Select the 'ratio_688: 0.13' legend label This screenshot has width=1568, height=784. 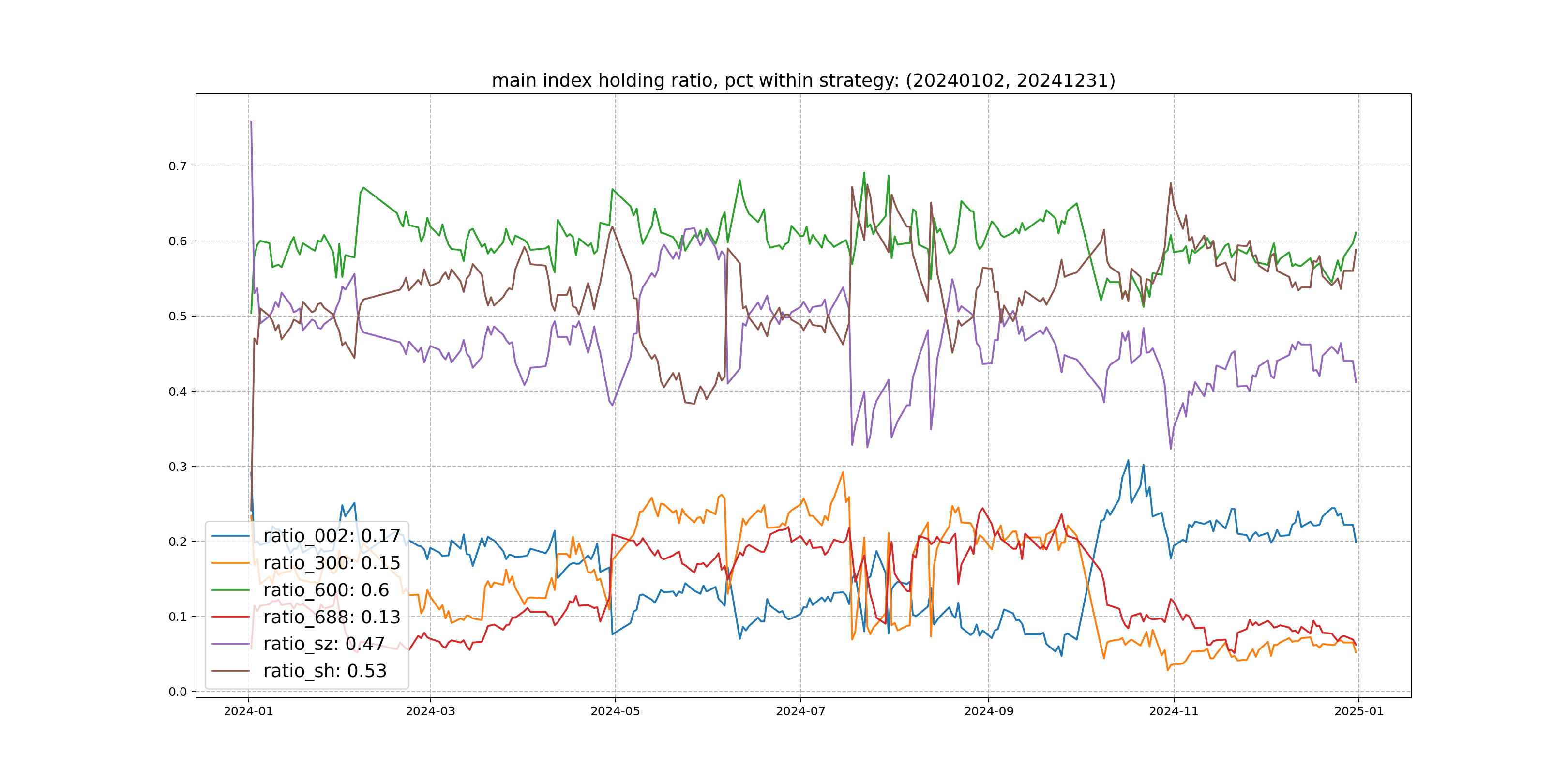point(332,617)
